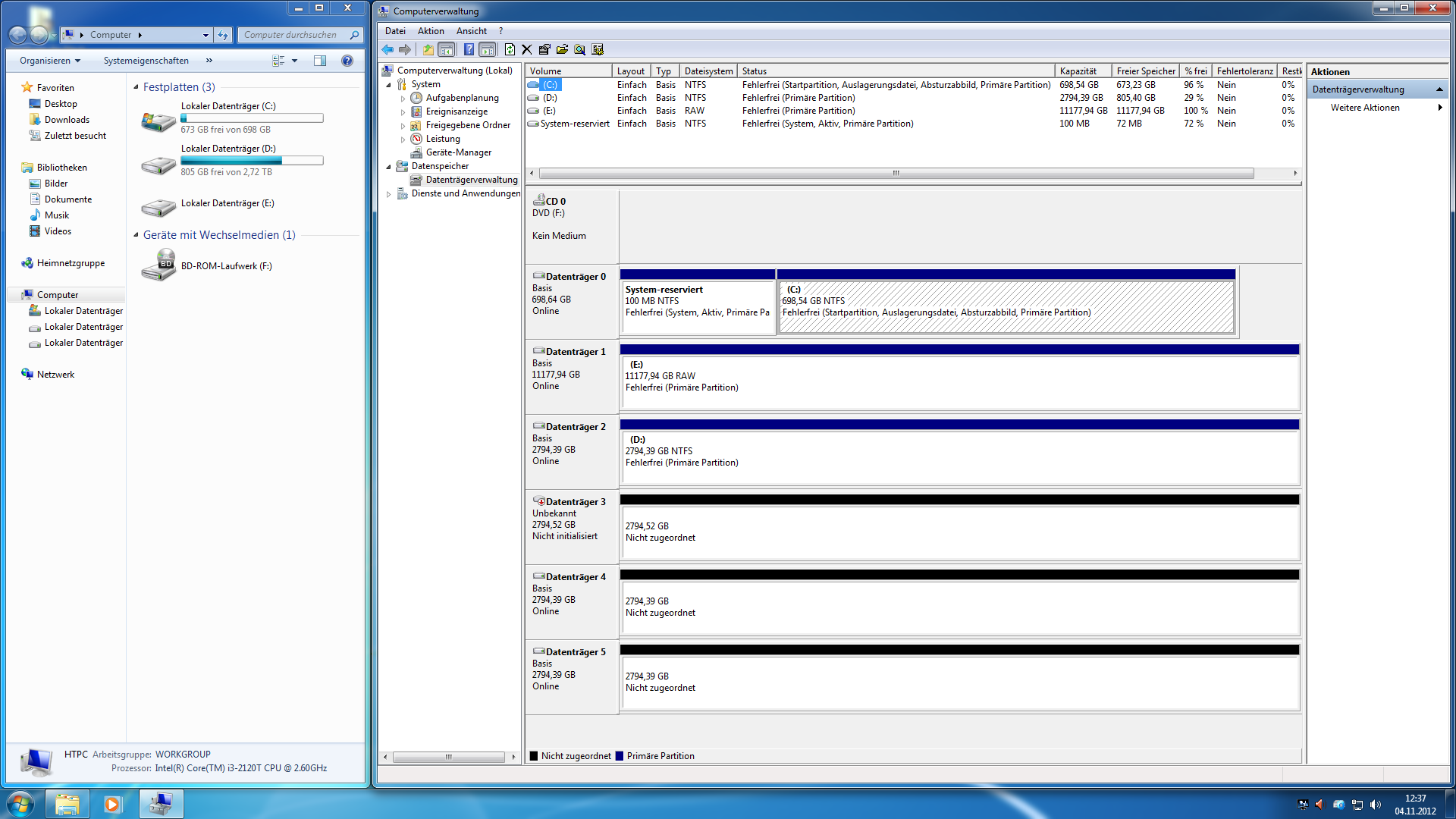Toggle the action pane show/hide button
The image size is (1456, 819).
click(488, 50)
